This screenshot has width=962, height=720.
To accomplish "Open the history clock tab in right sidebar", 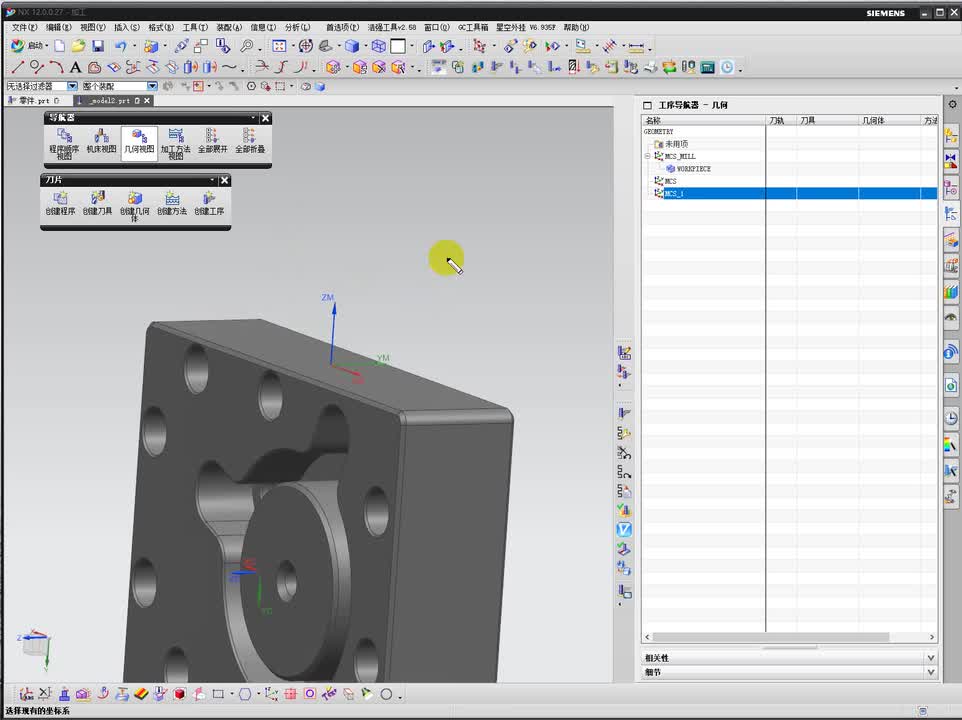I will coord(951,418).
